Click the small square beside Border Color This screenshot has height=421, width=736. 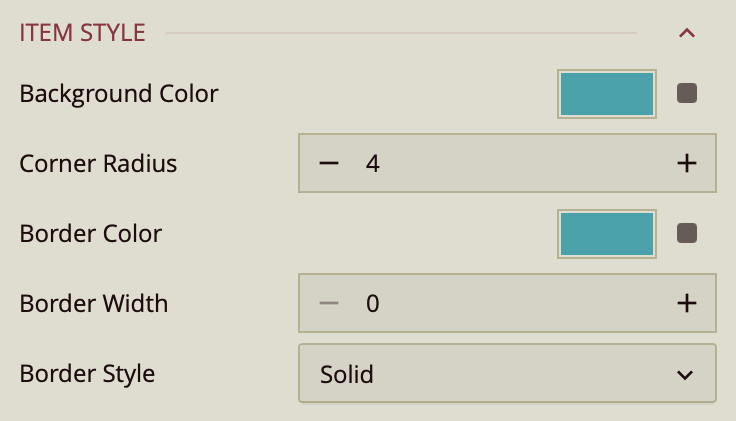[x=687, y=234]
